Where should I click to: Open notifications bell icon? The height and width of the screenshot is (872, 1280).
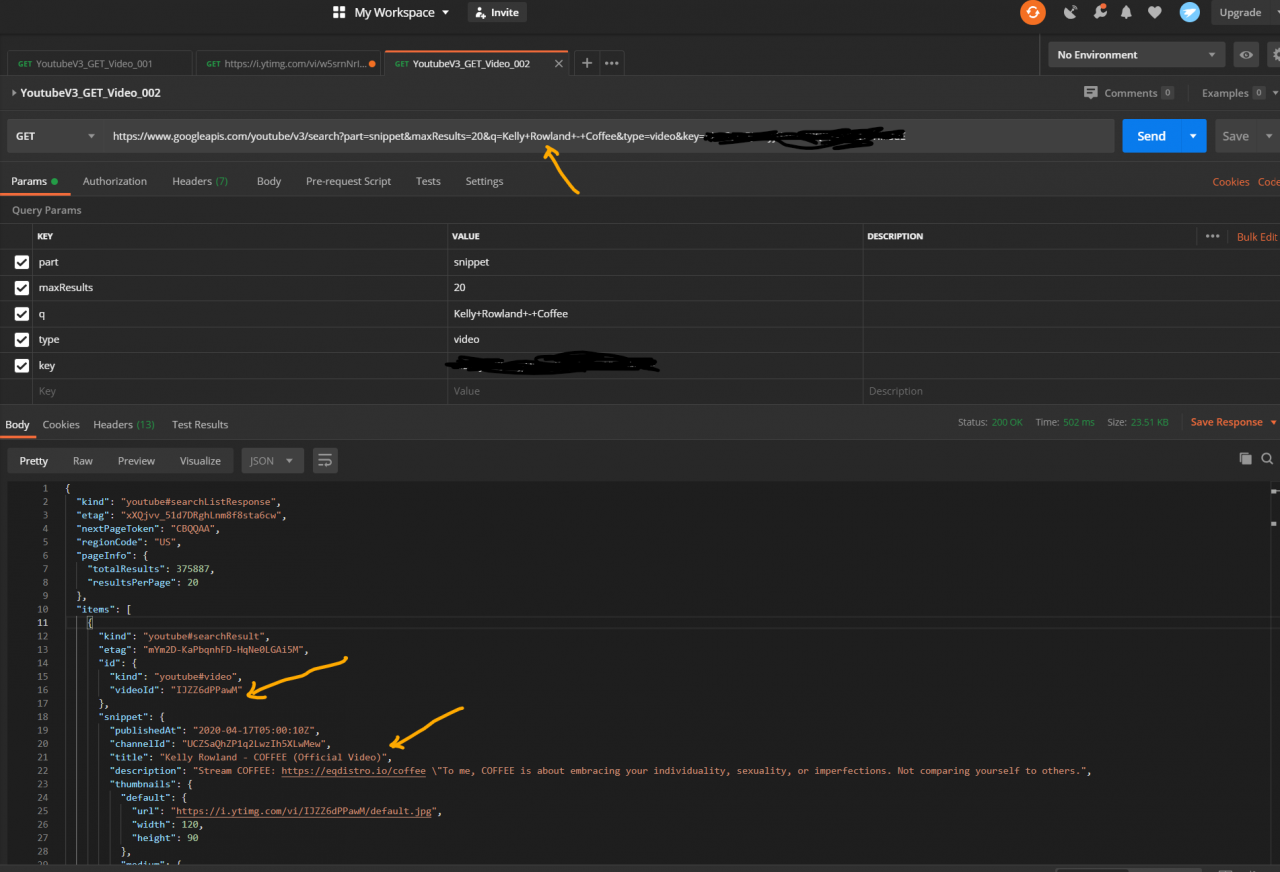[x=1127, y=12]
